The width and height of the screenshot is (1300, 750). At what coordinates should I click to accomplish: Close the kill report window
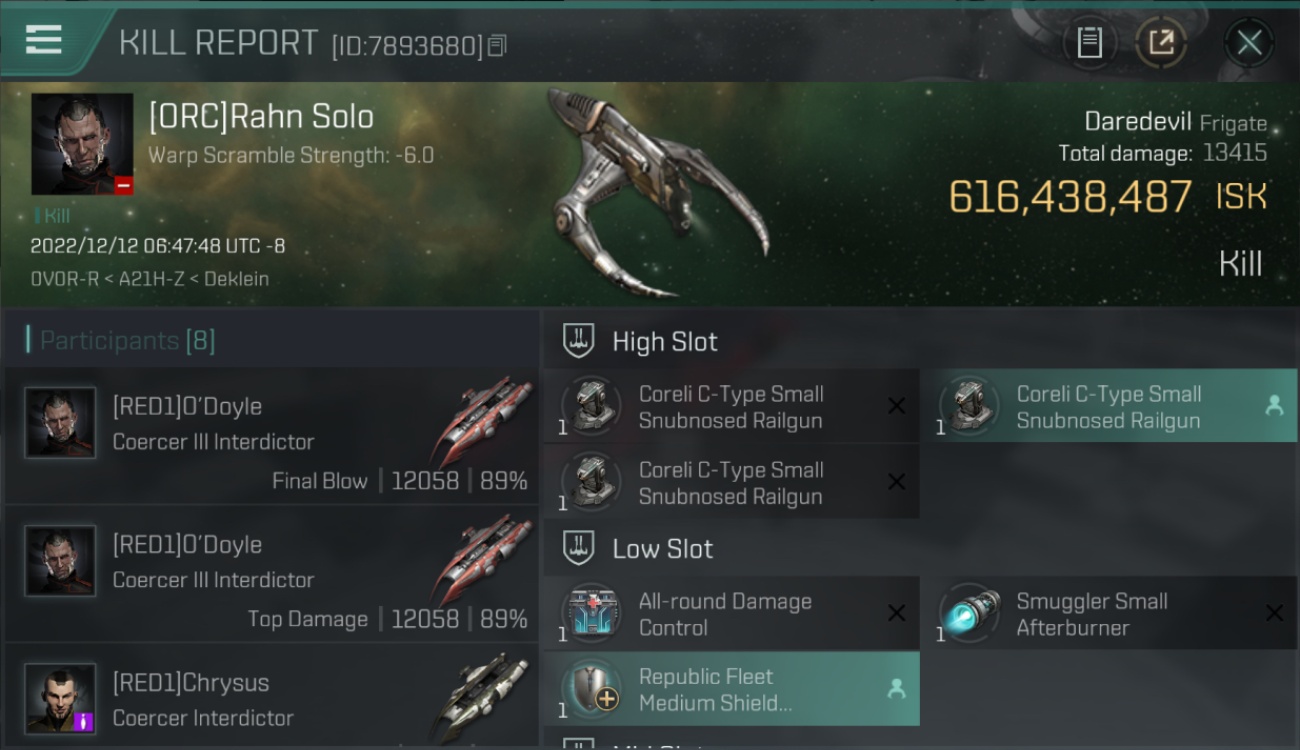click(x=1249, y=43)
